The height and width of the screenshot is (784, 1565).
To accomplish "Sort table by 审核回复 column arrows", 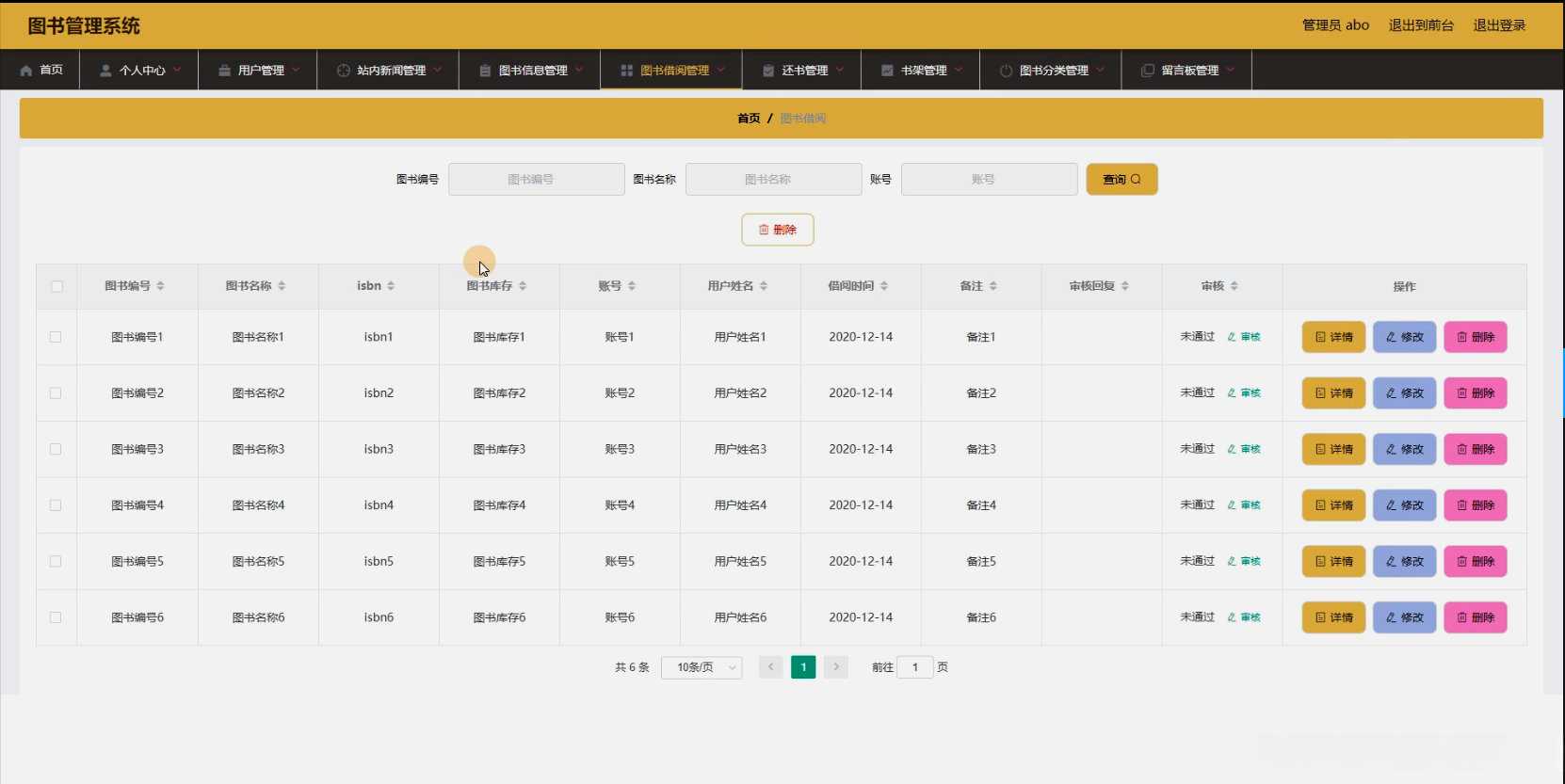I will click(x=1125, y=286).
